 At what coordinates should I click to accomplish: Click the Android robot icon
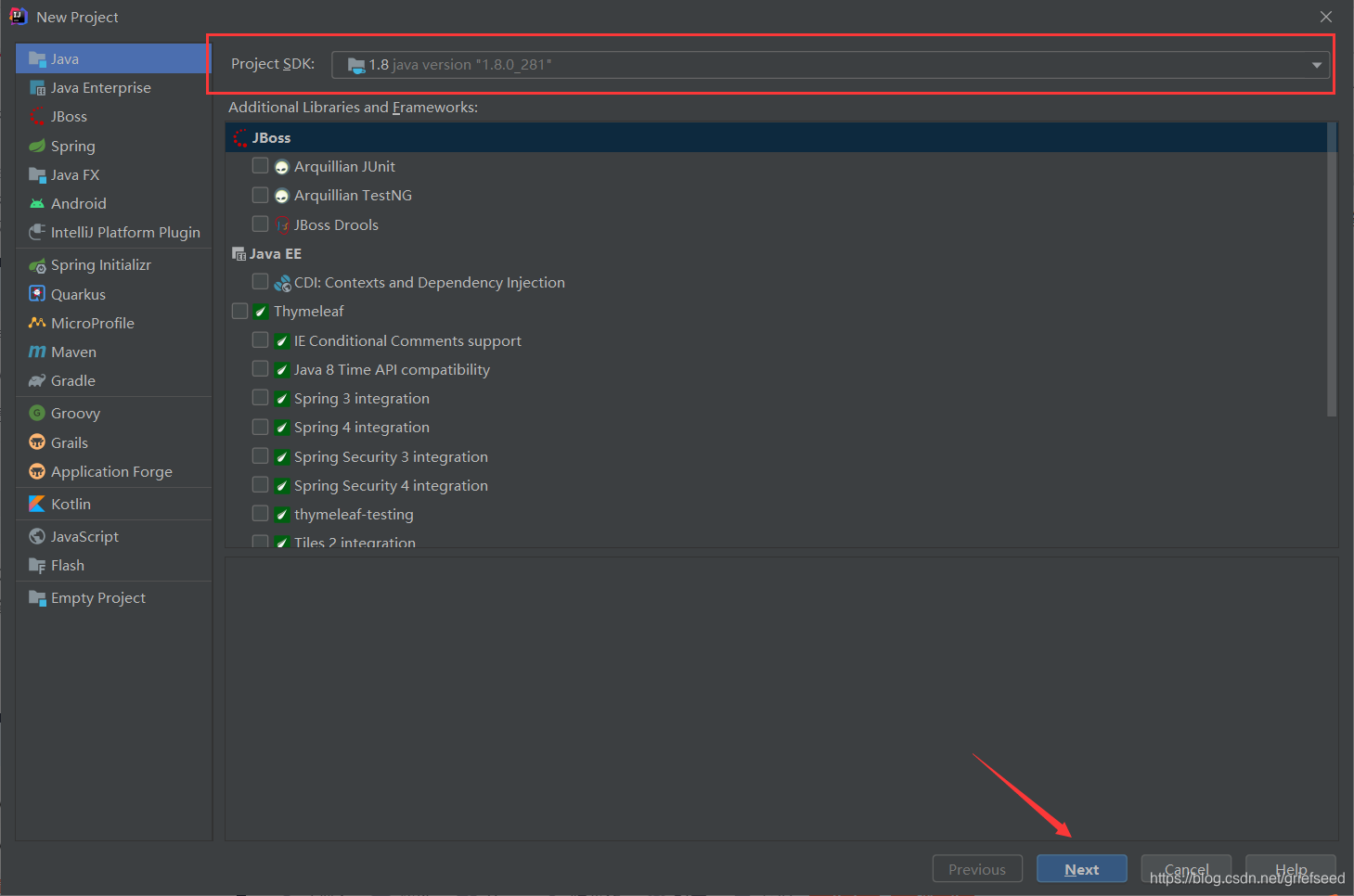tap(37, 203)
